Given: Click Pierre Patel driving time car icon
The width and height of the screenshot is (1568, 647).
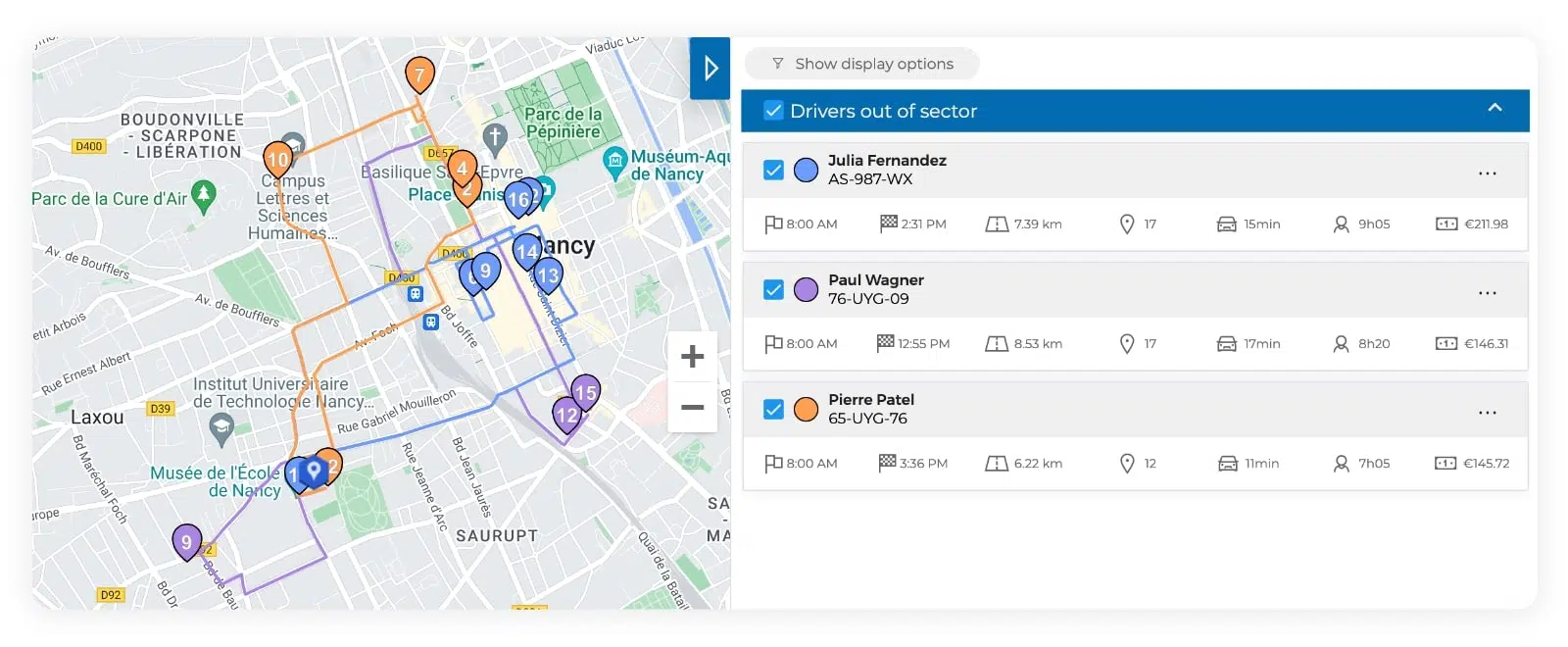Looking at the screenshot, I should click(1227, 464).
